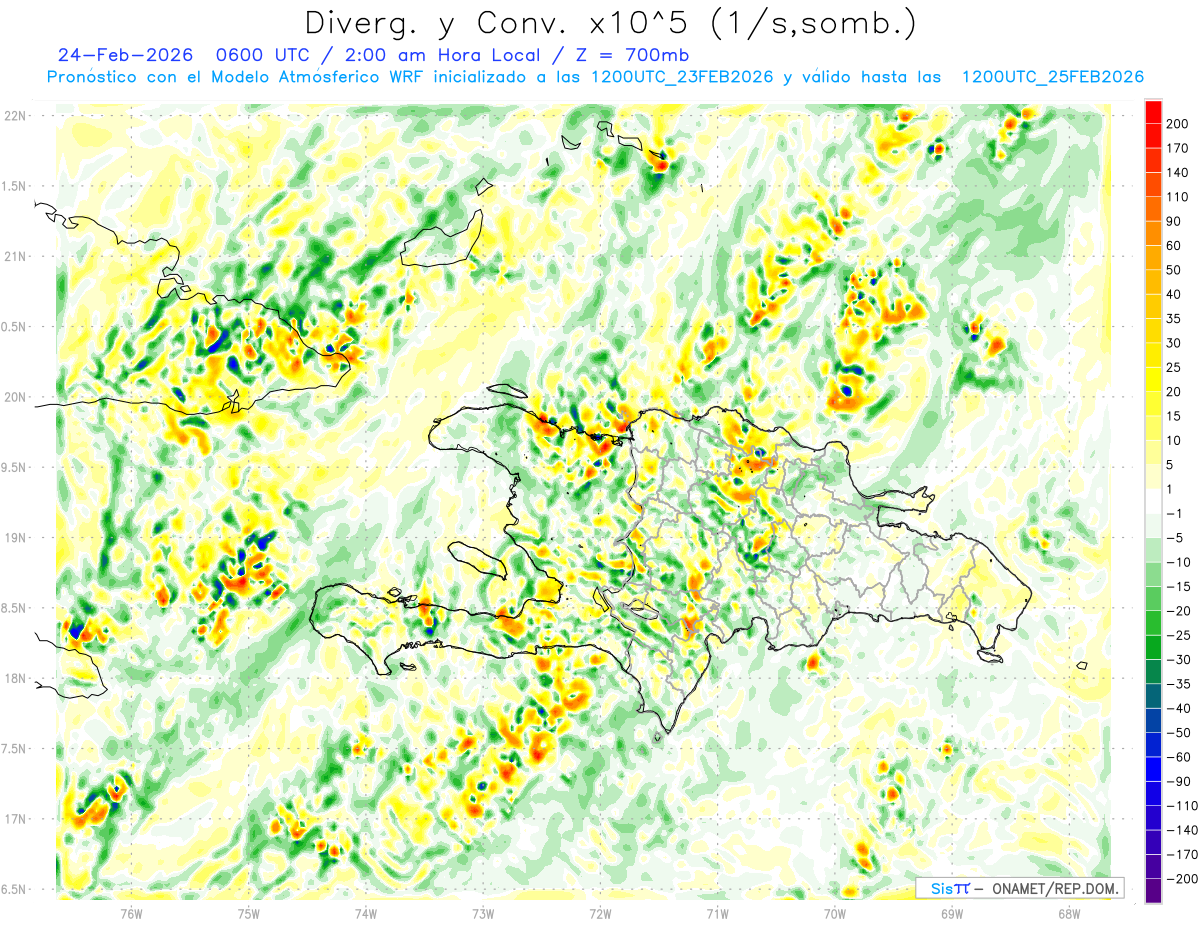Click the 69W longitude axis label

[951, 913]
